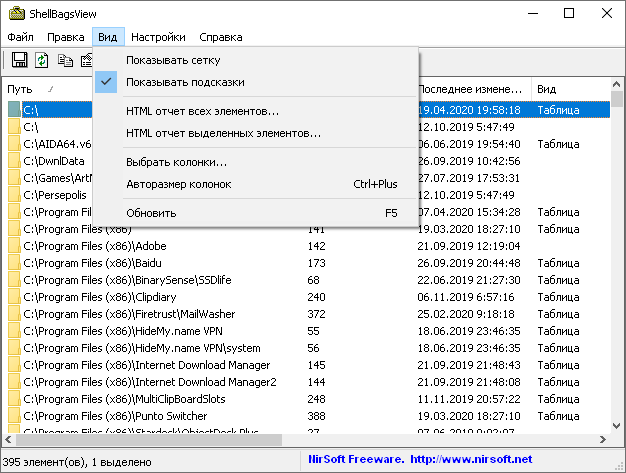Select row 'C:\Program Files (x86)\Baidu'
The height and width of the screenshot is (473, 626).
(307, 263)
